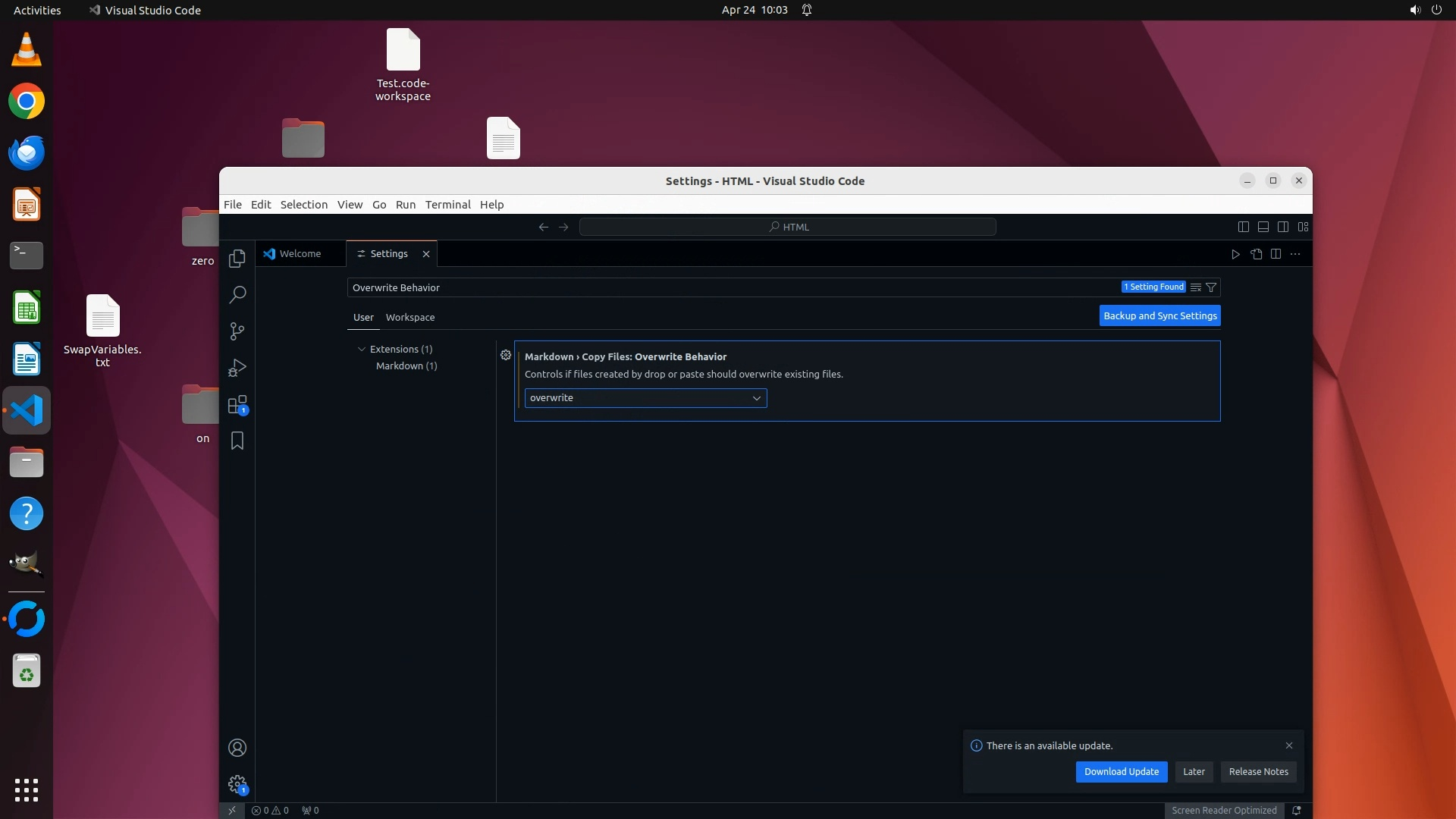Click the Accounts icon
Image resolution: width=1456 pixels, height=819 pixels.
[x=237, y=748]
